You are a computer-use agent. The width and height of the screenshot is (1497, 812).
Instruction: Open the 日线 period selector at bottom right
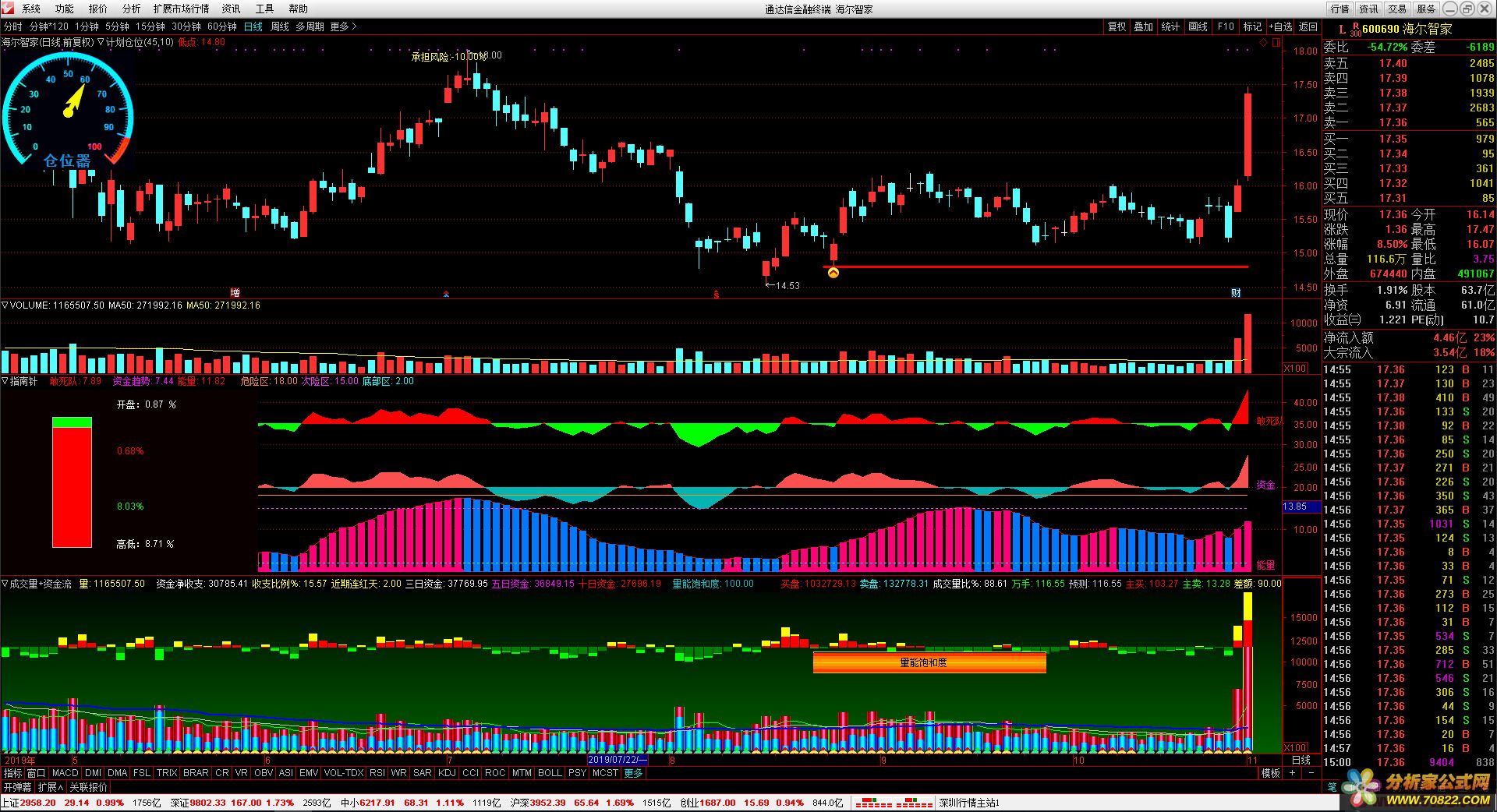click(x=1301, y=760)
